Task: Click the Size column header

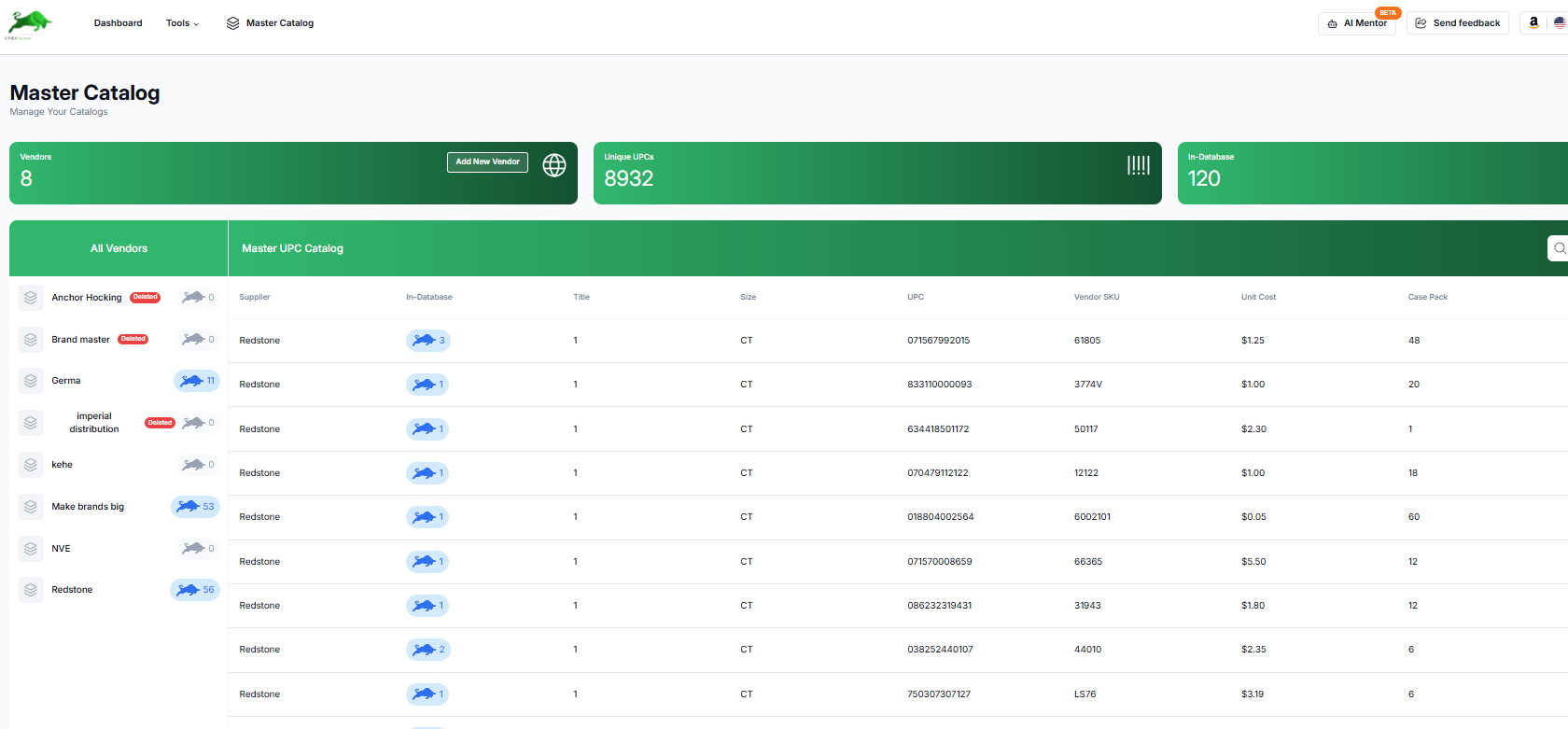Action: (749, 297)
